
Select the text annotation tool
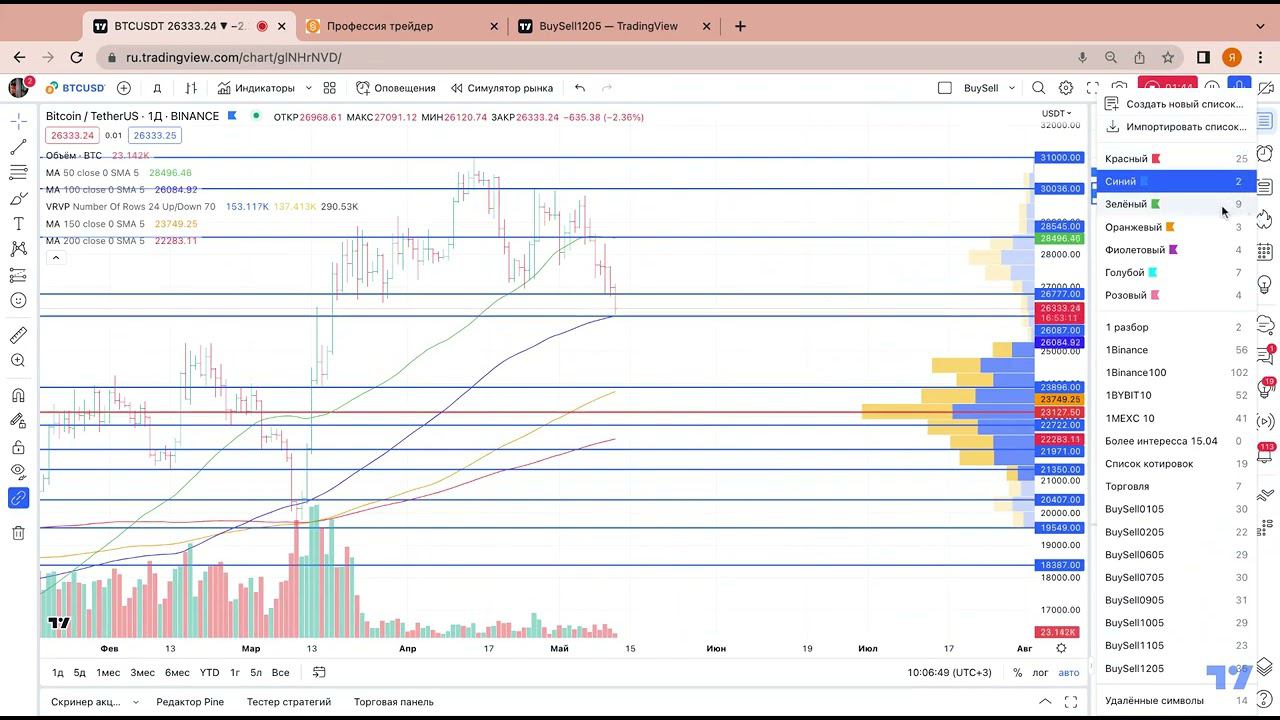18,223
